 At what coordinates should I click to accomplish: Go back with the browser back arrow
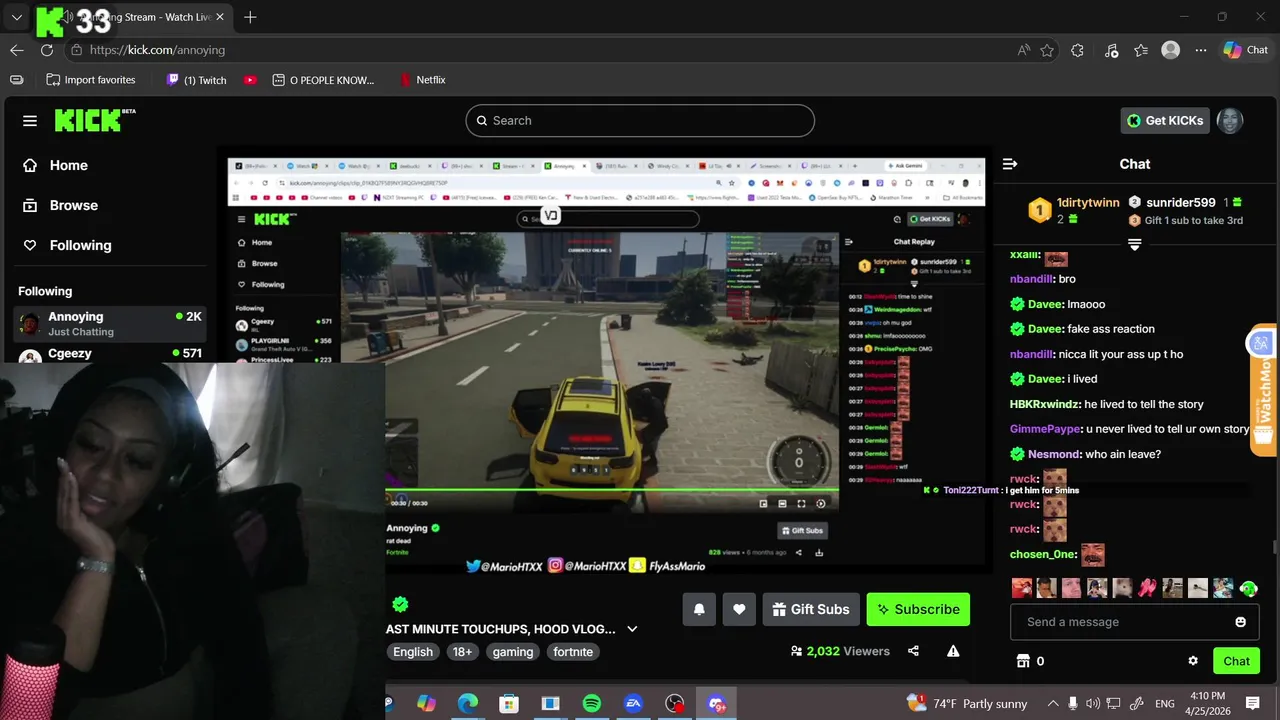tap(17, 50)
